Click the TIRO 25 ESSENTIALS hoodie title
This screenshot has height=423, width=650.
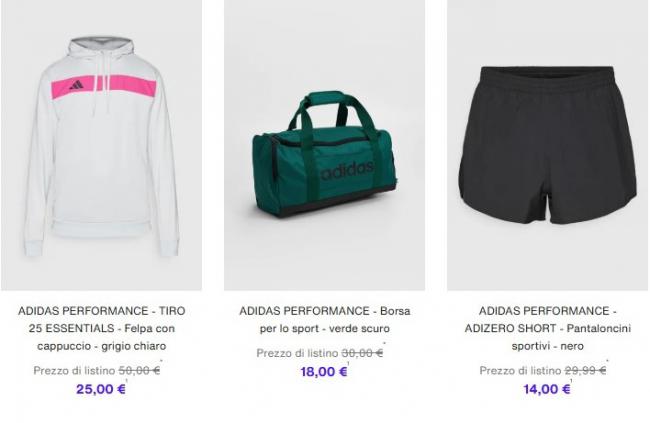point(102,328)
